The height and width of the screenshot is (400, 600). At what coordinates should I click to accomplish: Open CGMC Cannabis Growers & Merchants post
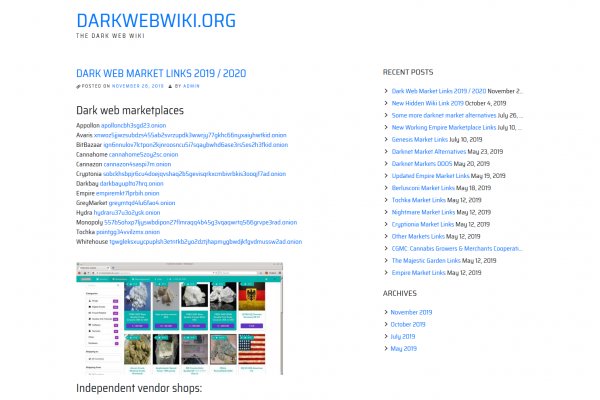[457, 248]
